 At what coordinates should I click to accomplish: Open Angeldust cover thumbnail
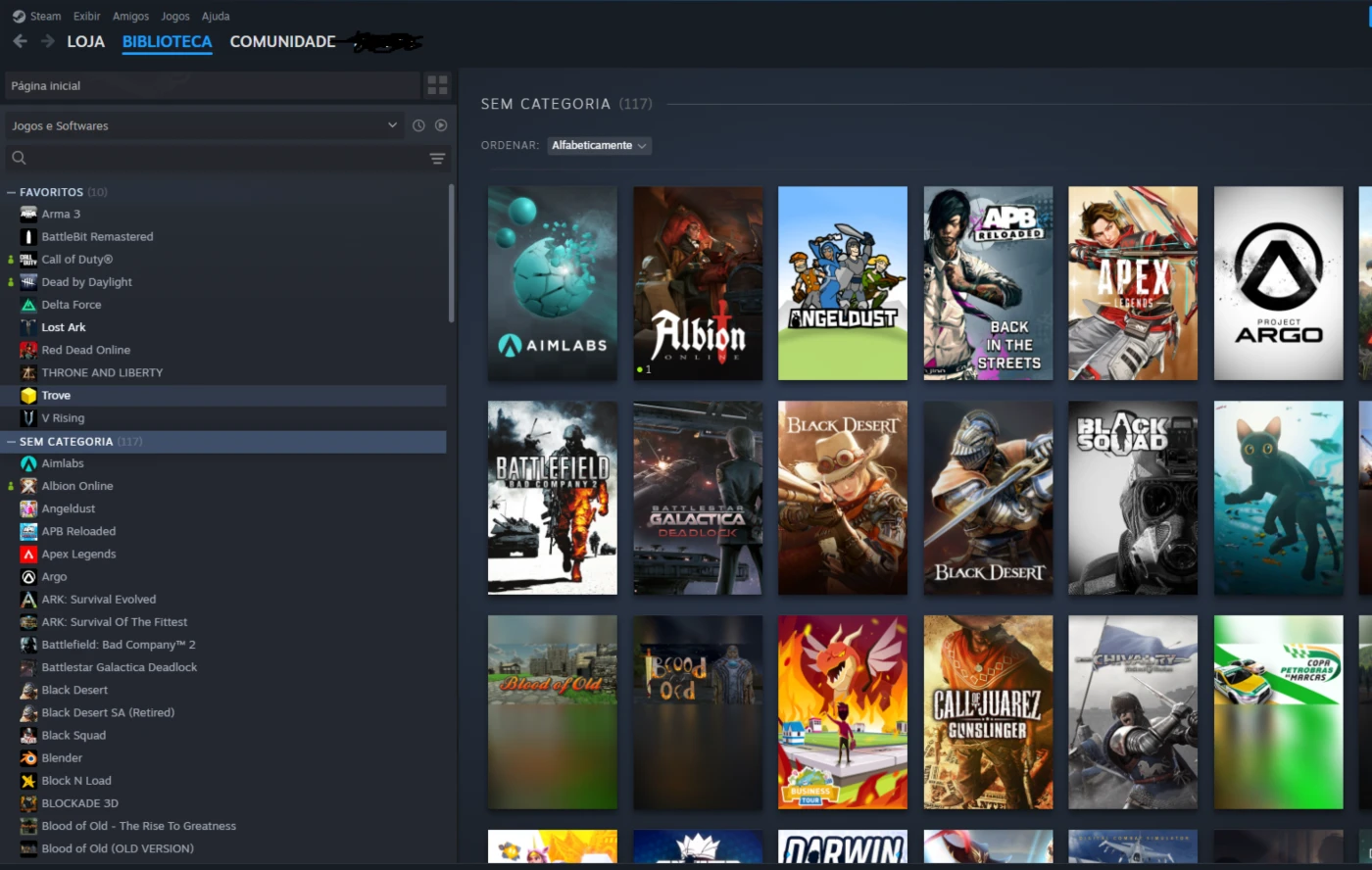(843, 283)
